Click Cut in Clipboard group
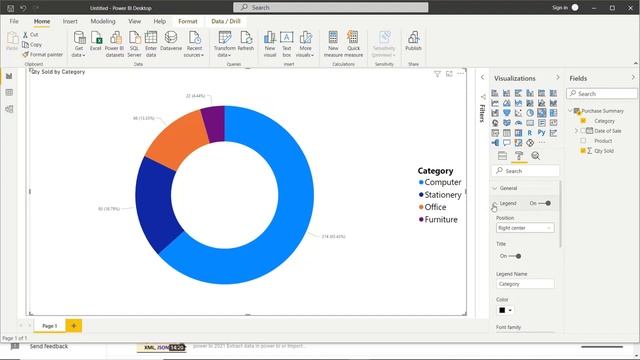This screenshot has height=360, width=640. point(31,35)
